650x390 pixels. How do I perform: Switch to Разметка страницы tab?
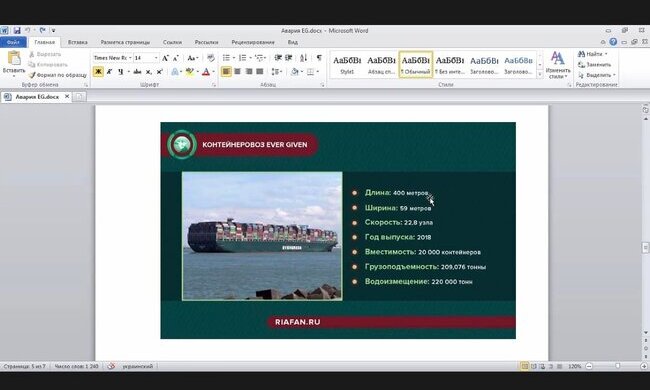click(x=125, y=42)
